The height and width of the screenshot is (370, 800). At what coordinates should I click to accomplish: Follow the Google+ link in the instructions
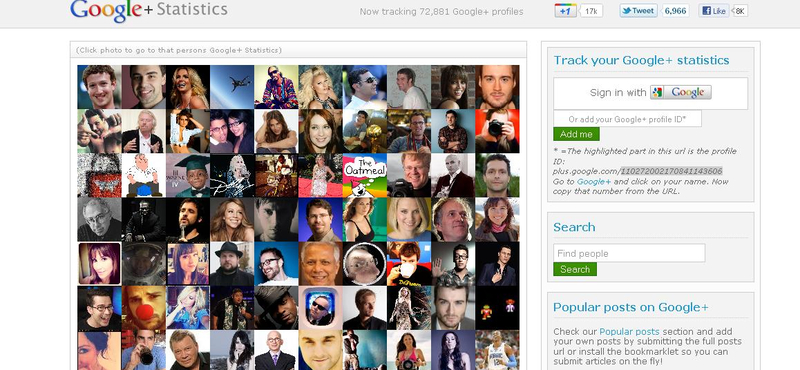click(x=594, y=182)
